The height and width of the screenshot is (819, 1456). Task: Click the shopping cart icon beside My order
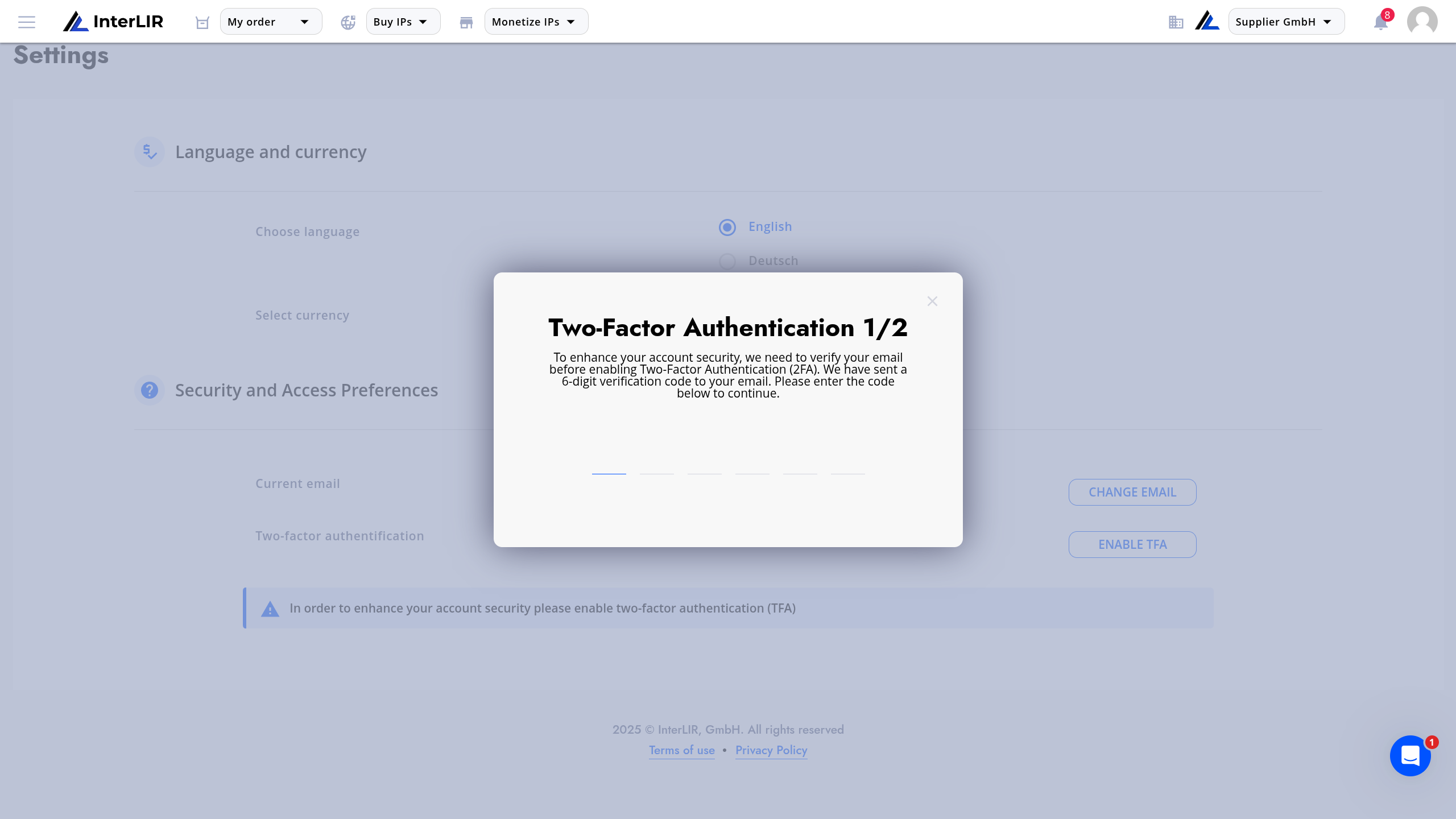202,22
